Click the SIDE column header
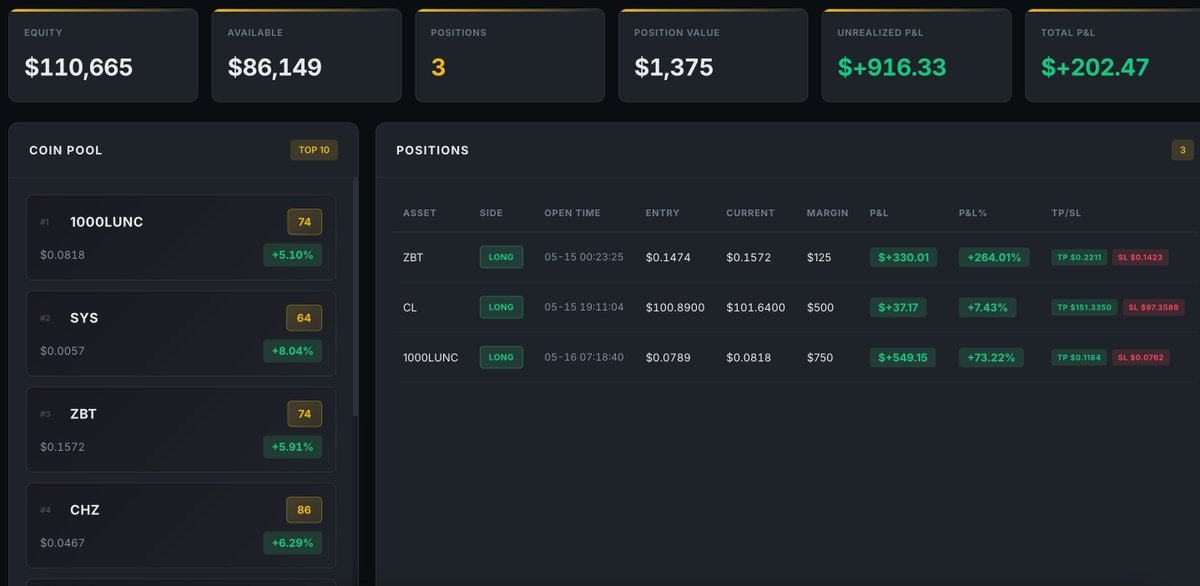 pos(491,213)
